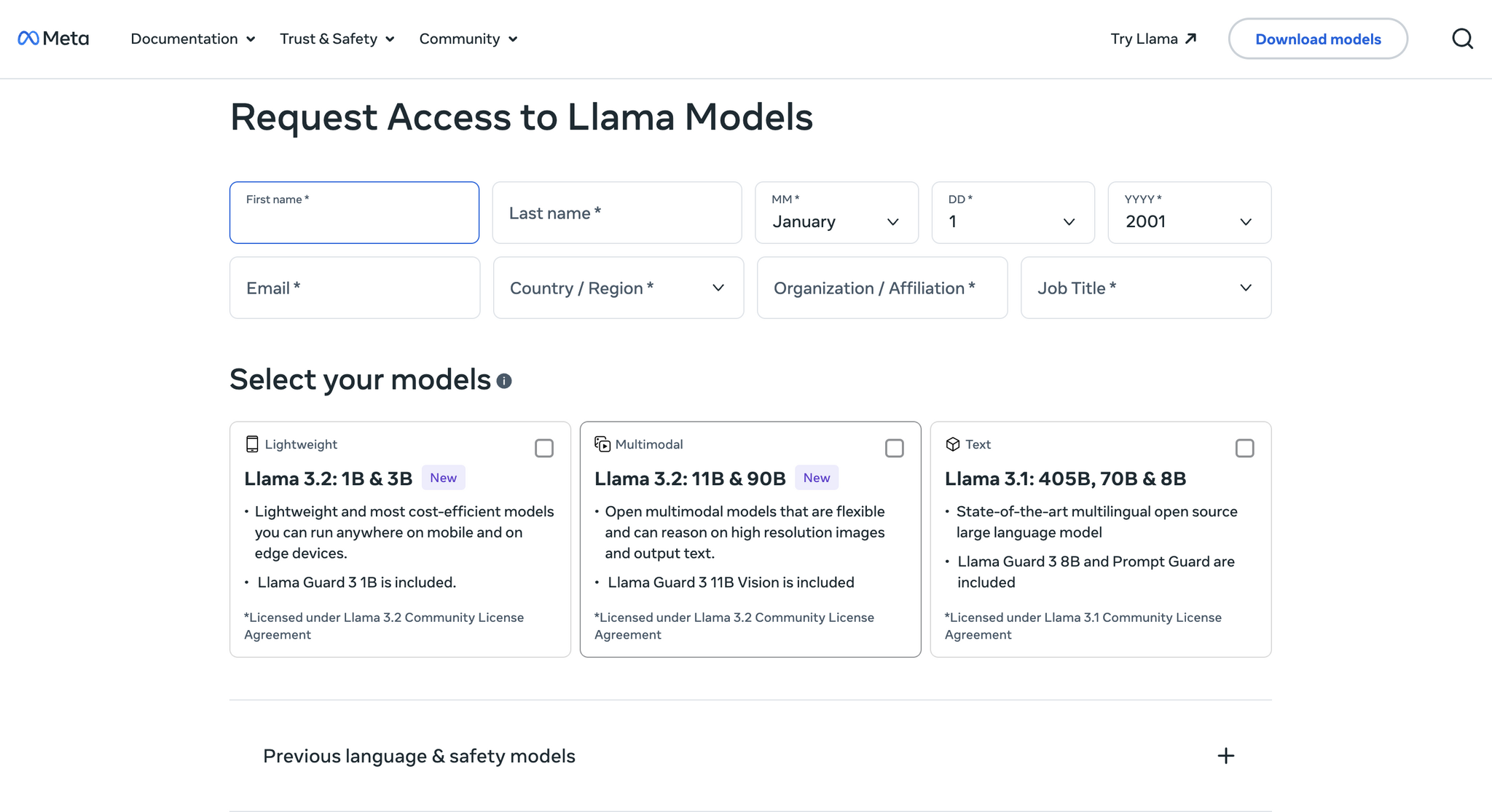Click 'Llama Guard 3 11B Vision is included' text
The height and width of the screenshot is (812, 1492).
(x=731, y=583)
